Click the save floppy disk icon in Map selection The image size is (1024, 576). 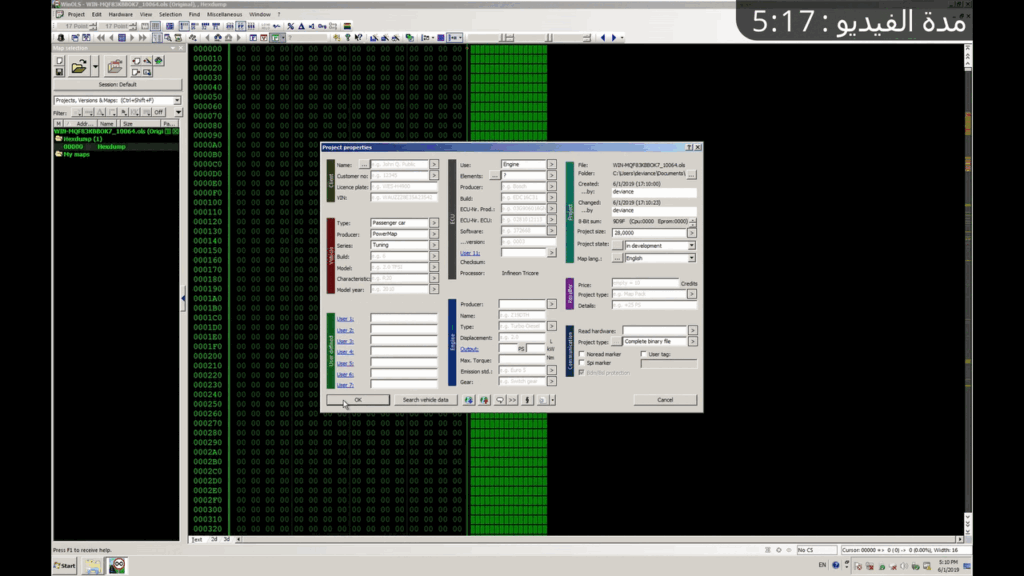(x=61, y=74)
